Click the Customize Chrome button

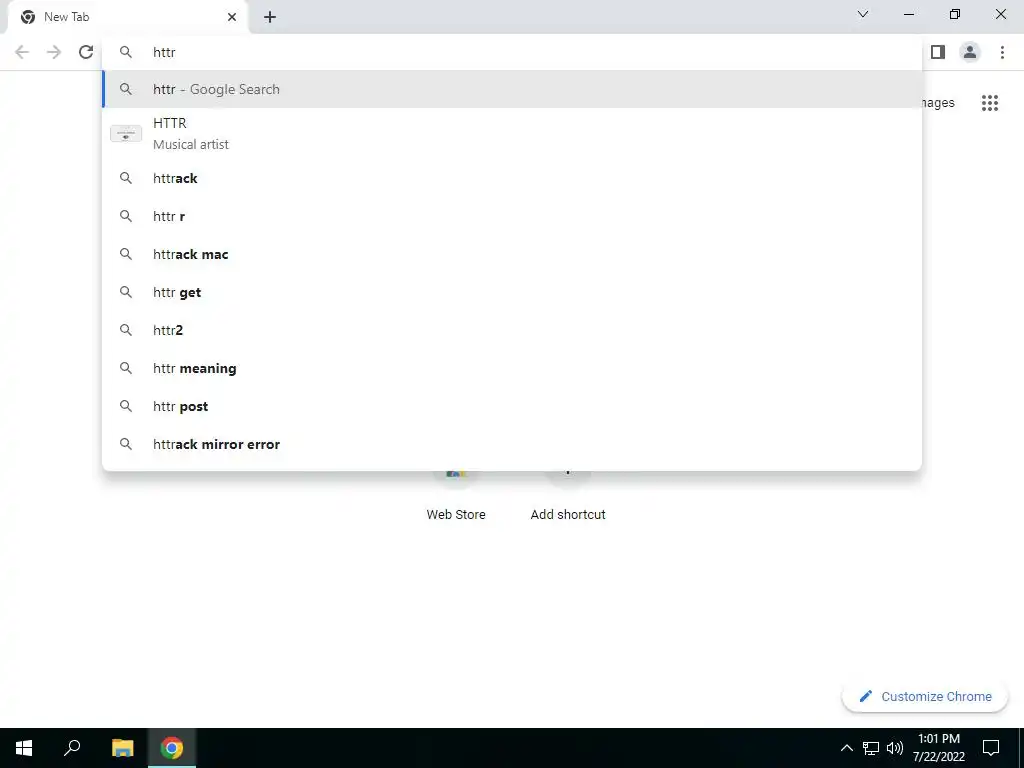[x=925, y=696]
